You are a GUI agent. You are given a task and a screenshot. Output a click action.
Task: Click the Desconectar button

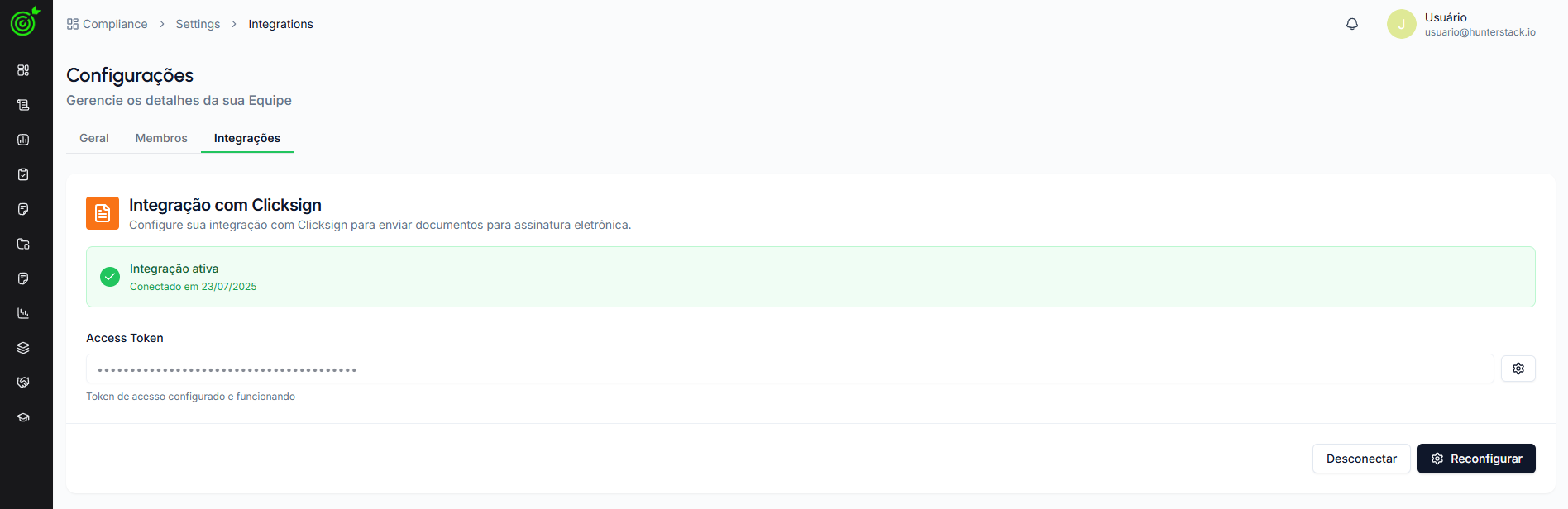[x=1361, y=459]
